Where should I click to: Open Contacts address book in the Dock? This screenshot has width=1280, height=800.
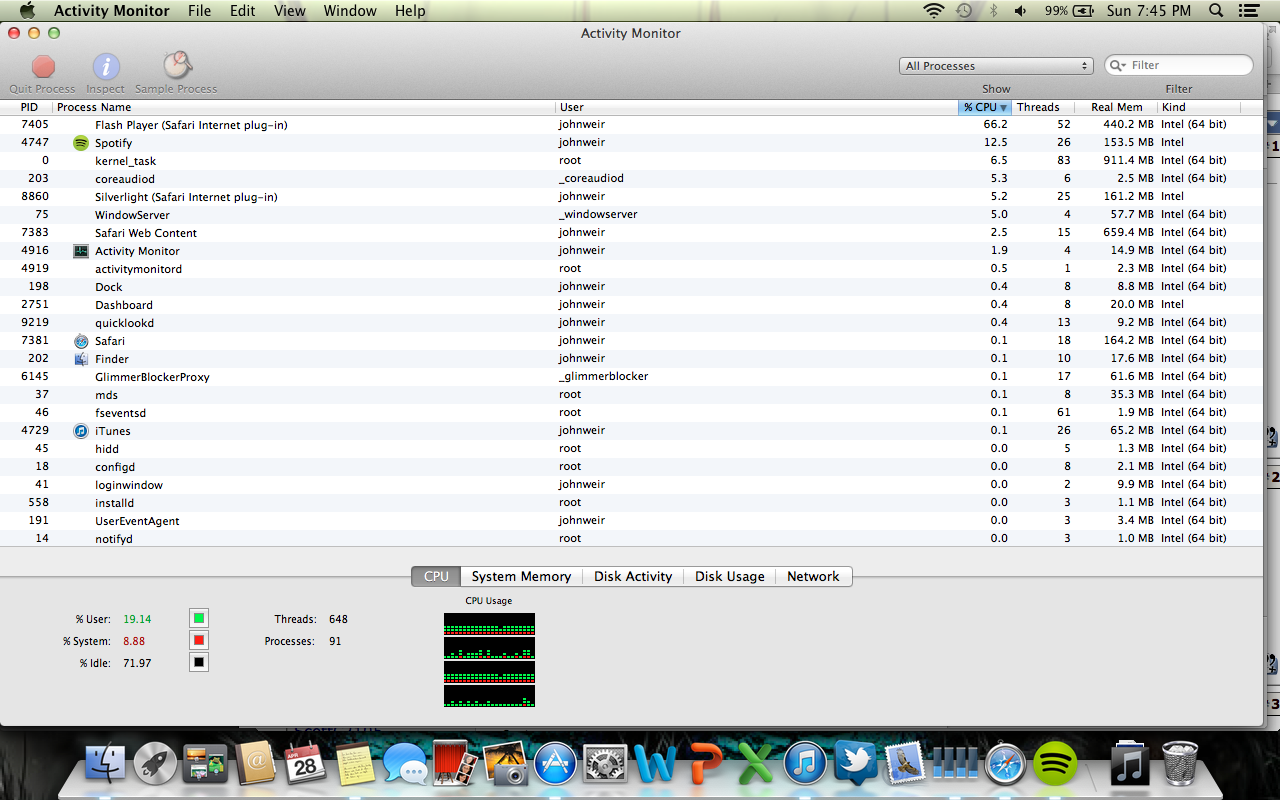pos(256,765)
